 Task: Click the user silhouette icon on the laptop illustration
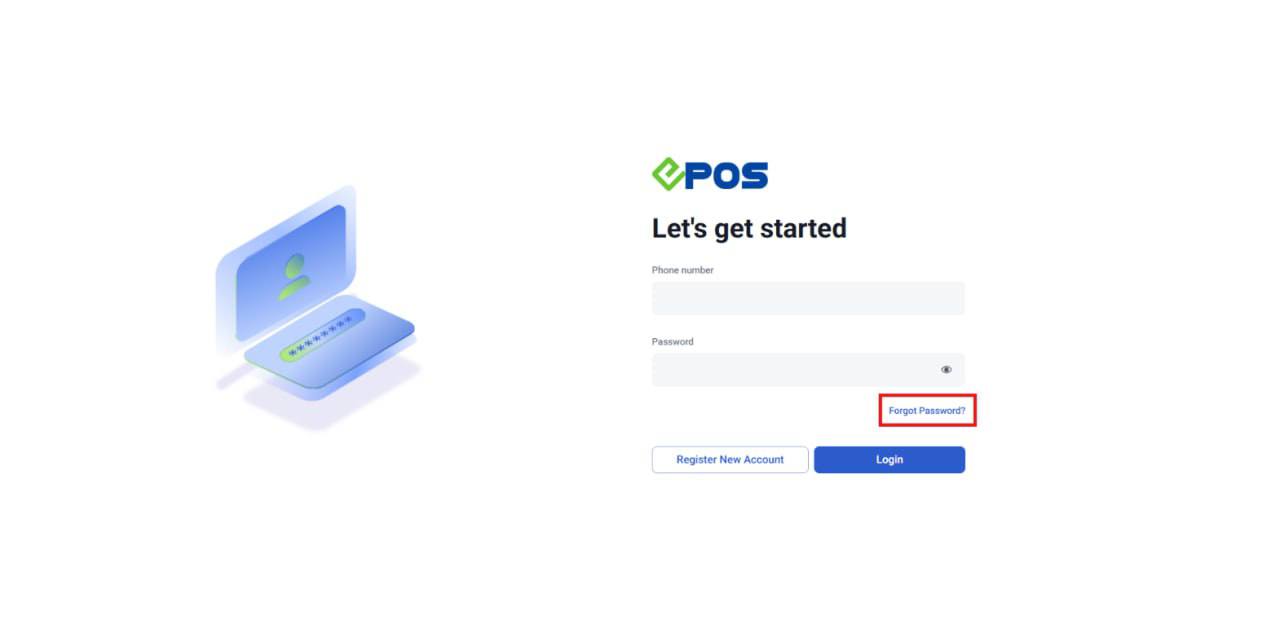pyautogui.click(x=293, y=277)
